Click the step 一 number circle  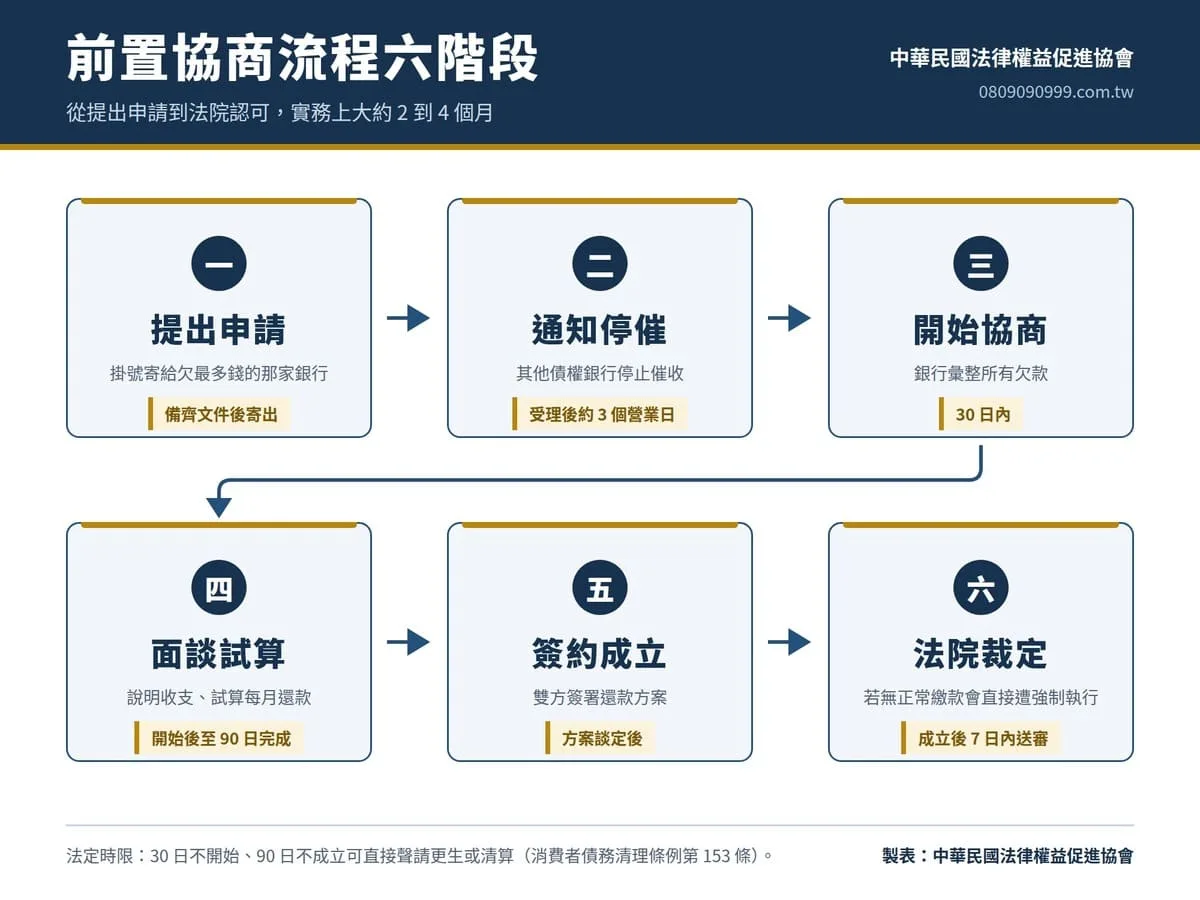[x=218, y=264]
